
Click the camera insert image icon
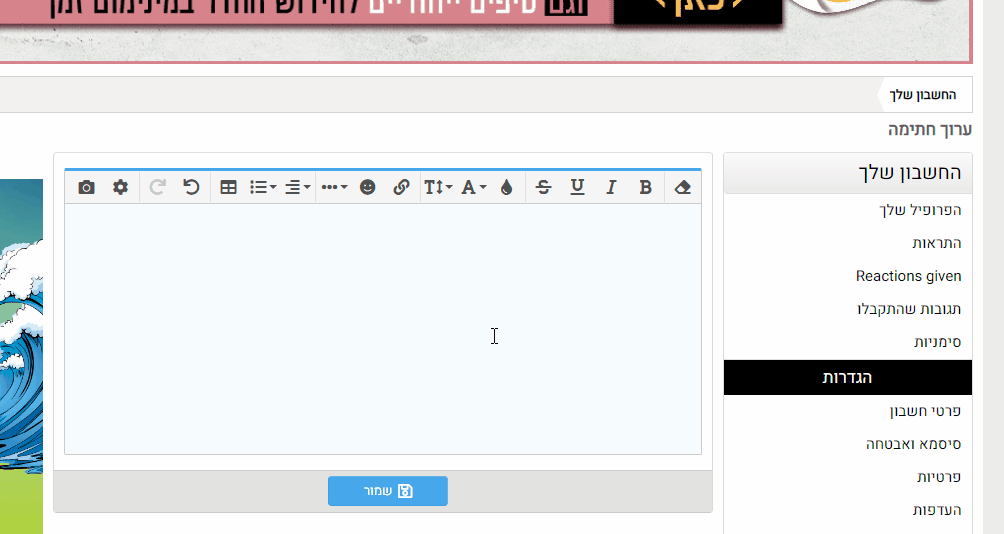[x=86, y=187]
